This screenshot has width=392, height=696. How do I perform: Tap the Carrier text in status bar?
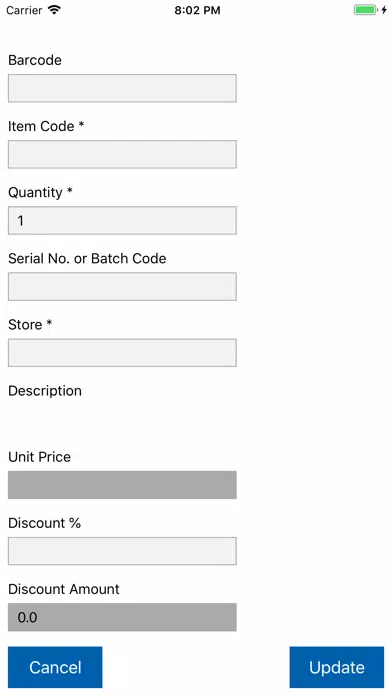24,10
